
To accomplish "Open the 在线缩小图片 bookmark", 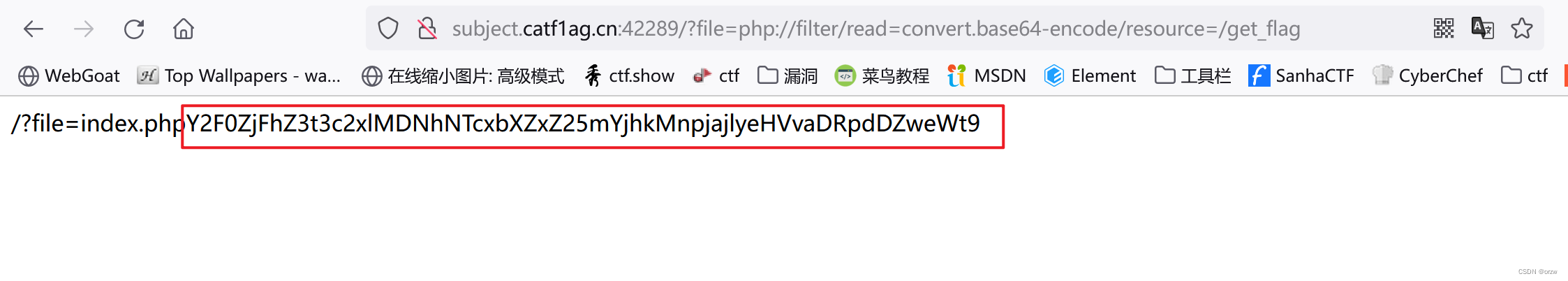I will click(463, 75).
